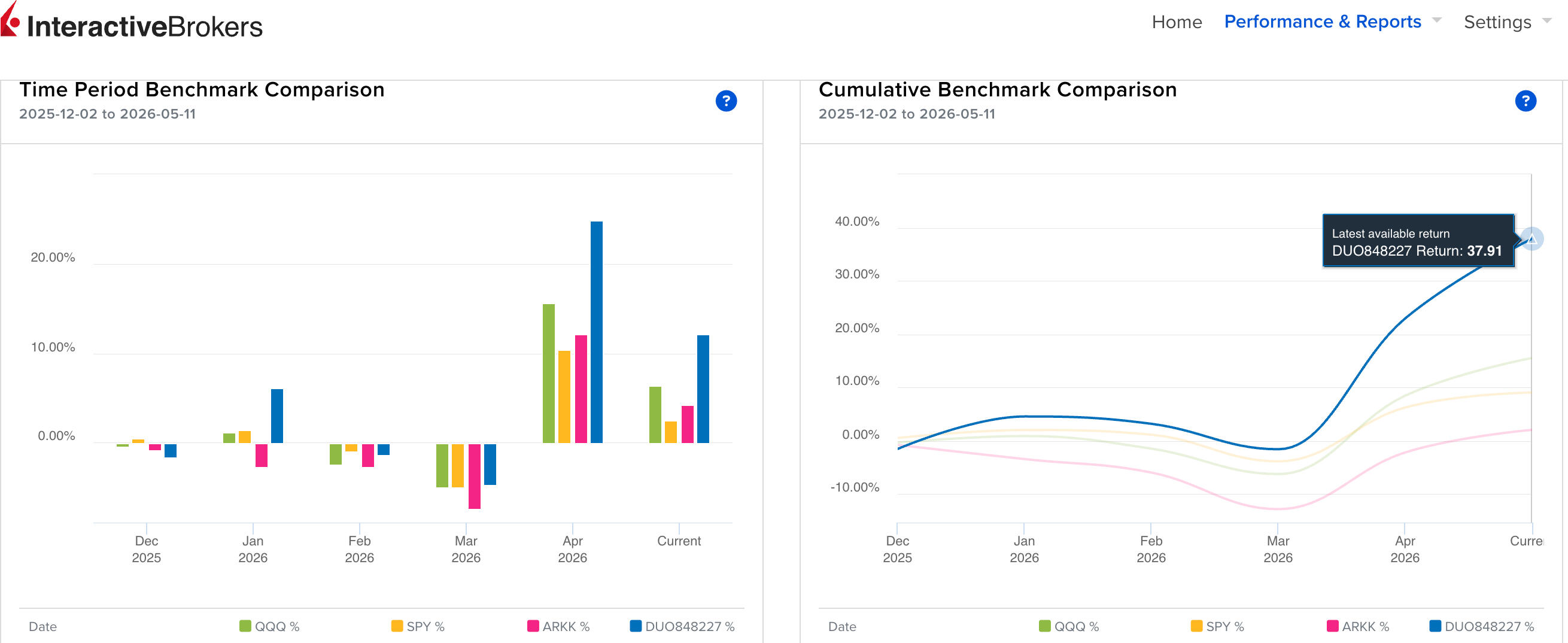
Task: Toggle QQQ % series in time period legend
Action: [x=269, y=626]
